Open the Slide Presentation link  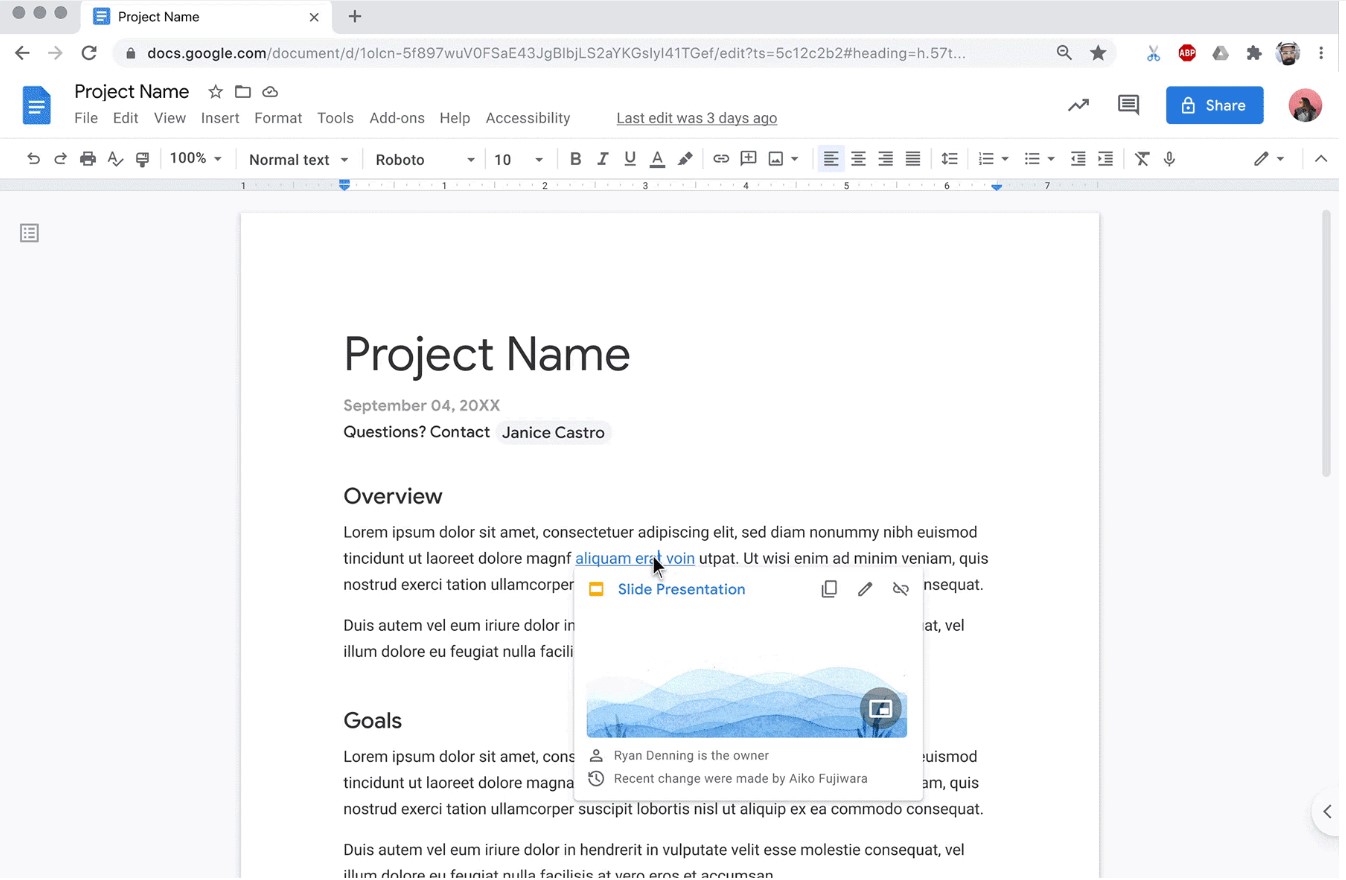point(681,590)
